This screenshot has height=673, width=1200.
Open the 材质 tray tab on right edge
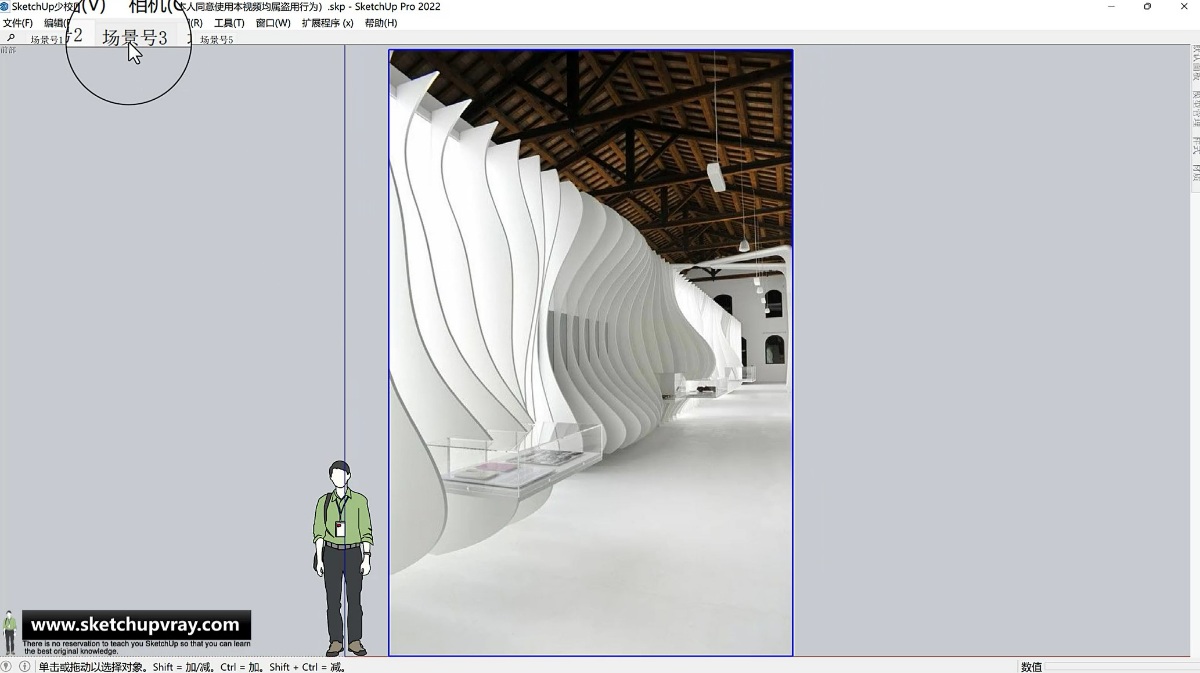point(1195,173)
